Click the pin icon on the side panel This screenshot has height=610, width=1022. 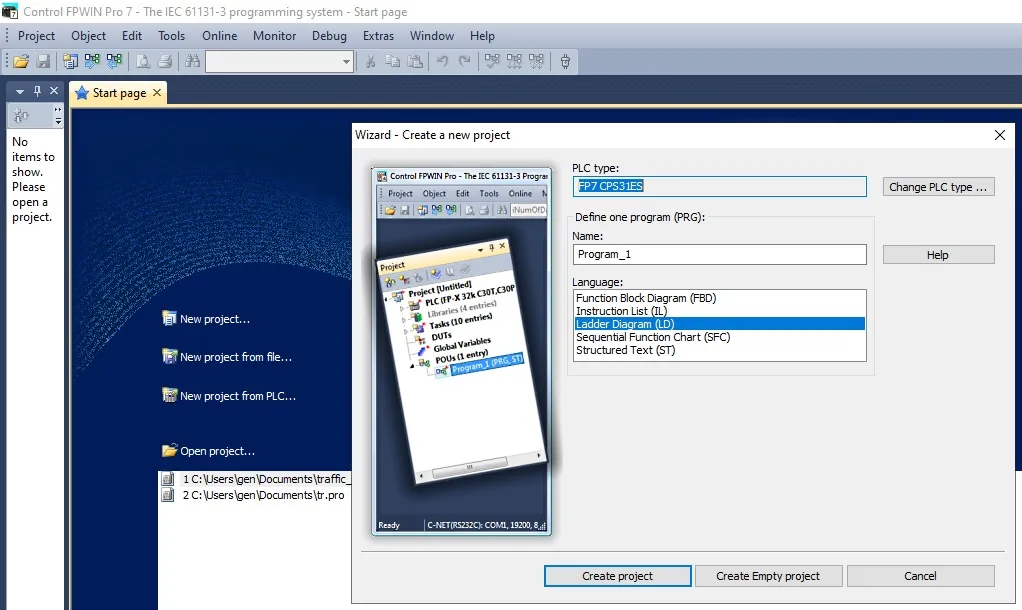click(37, 91)
